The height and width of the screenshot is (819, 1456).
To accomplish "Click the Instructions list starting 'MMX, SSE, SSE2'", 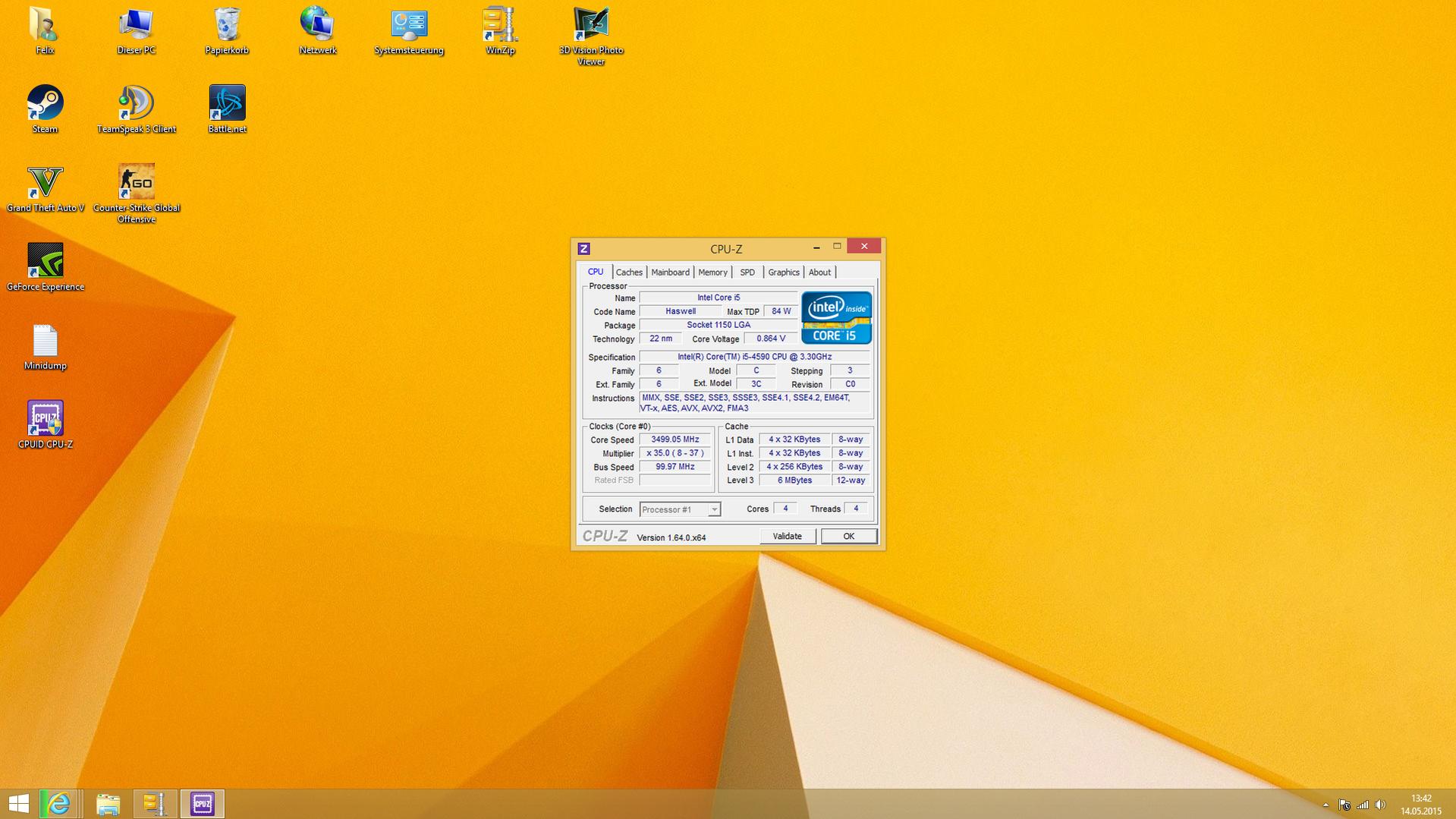I will (x=754, y=403).
